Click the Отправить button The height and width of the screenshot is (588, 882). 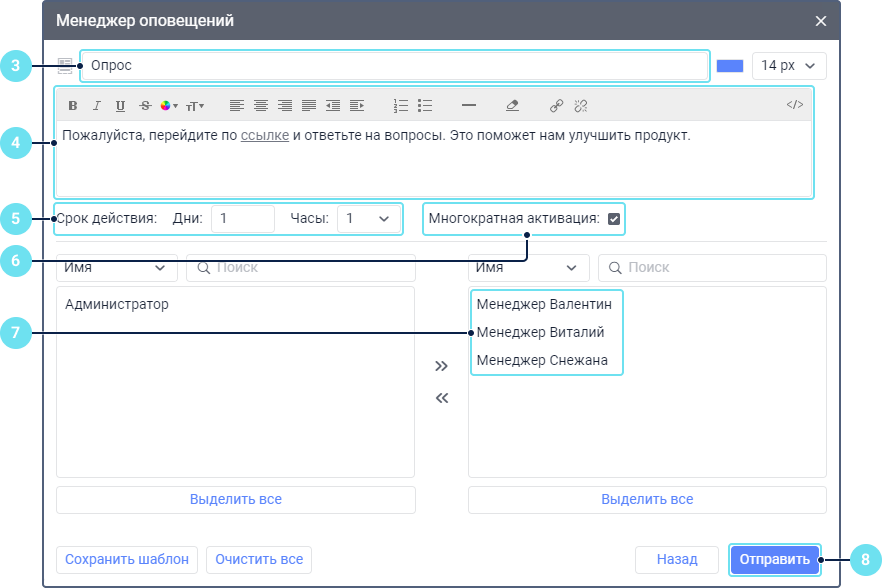click(775, 560)
